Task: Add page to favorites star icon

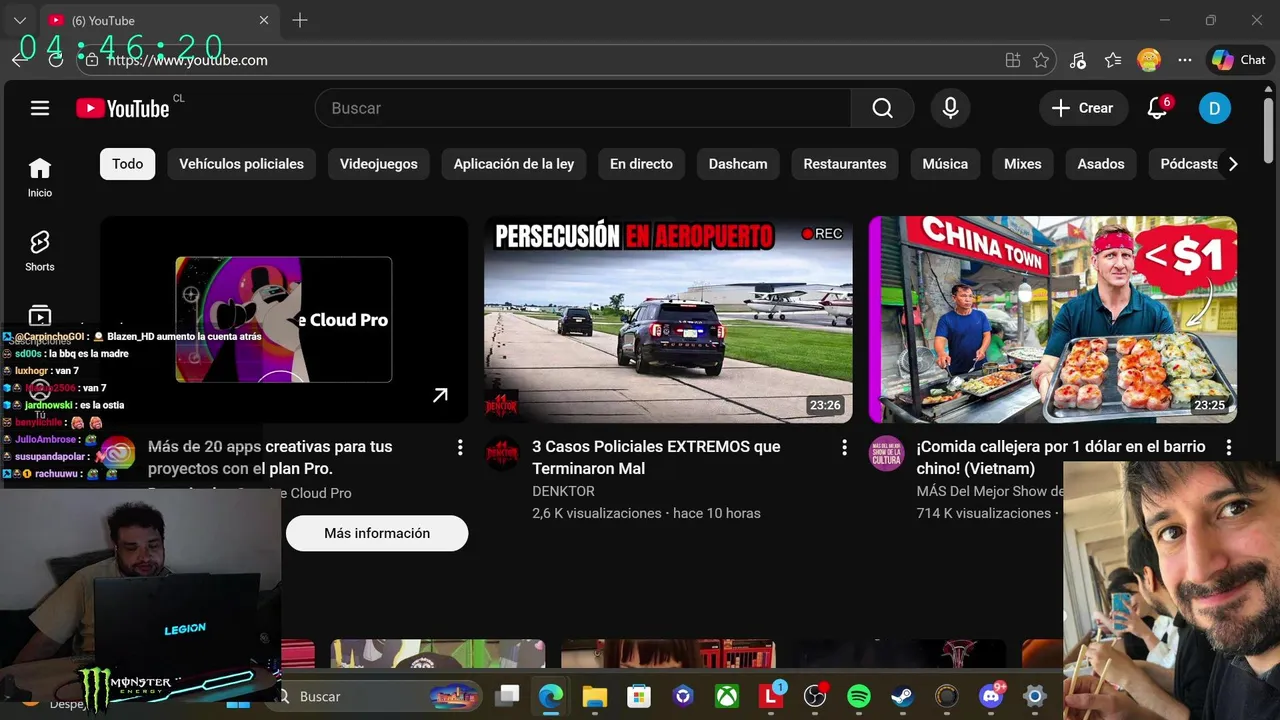Action: tap(1041, 60)
